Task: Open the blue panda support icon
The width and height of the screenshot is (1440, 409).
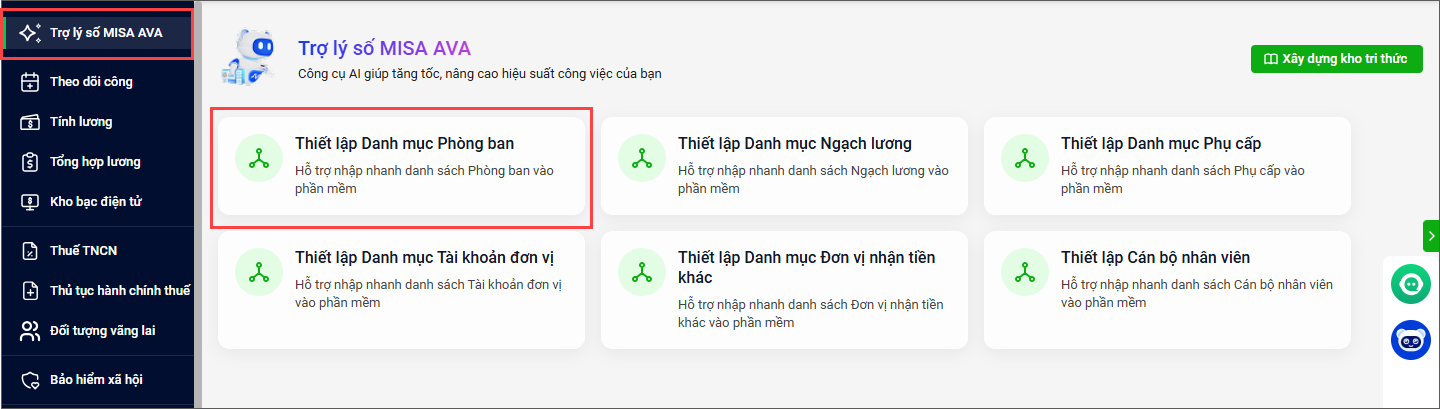Action: point(1411,340)
